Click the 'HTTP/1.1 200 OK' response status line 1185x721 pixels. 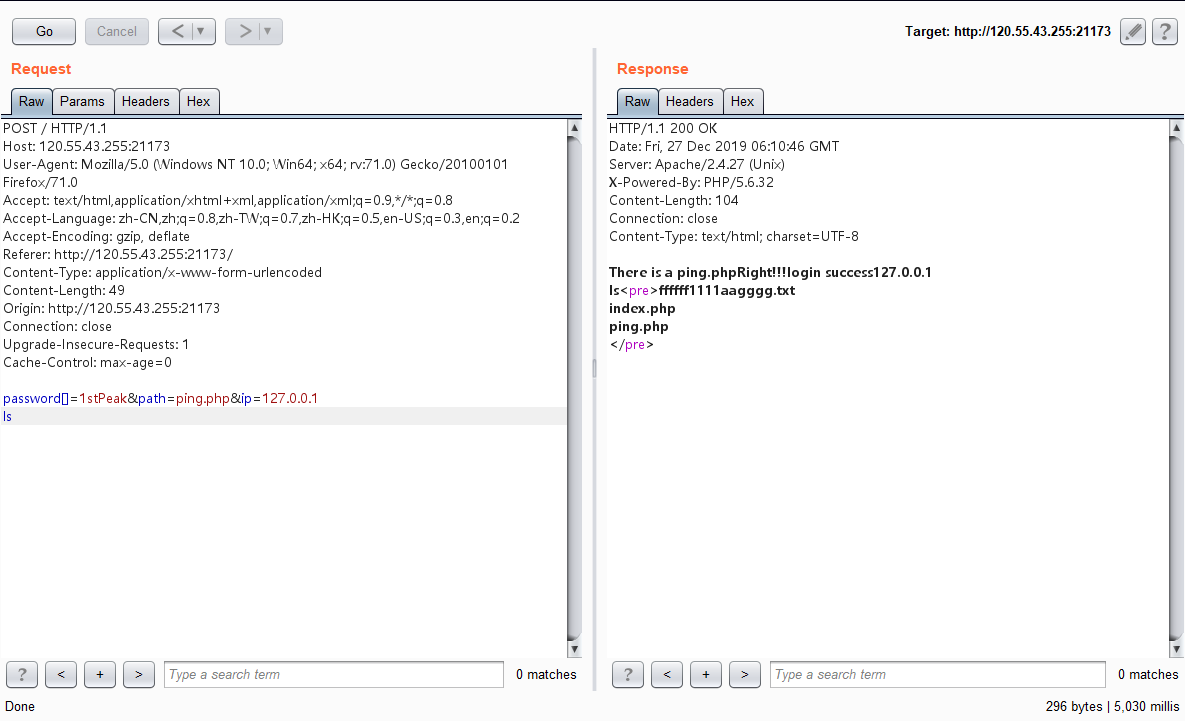point(663,128)
